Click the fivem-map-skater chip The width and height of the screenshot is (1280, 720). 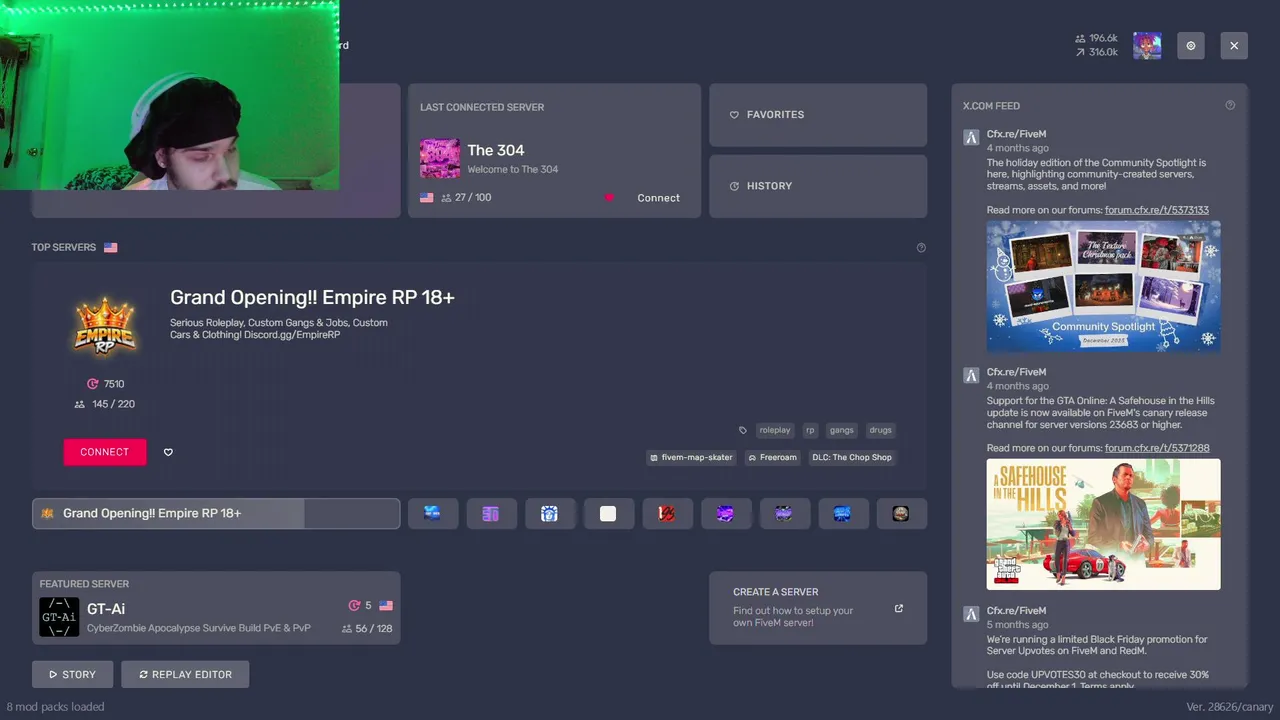[692, 457]
